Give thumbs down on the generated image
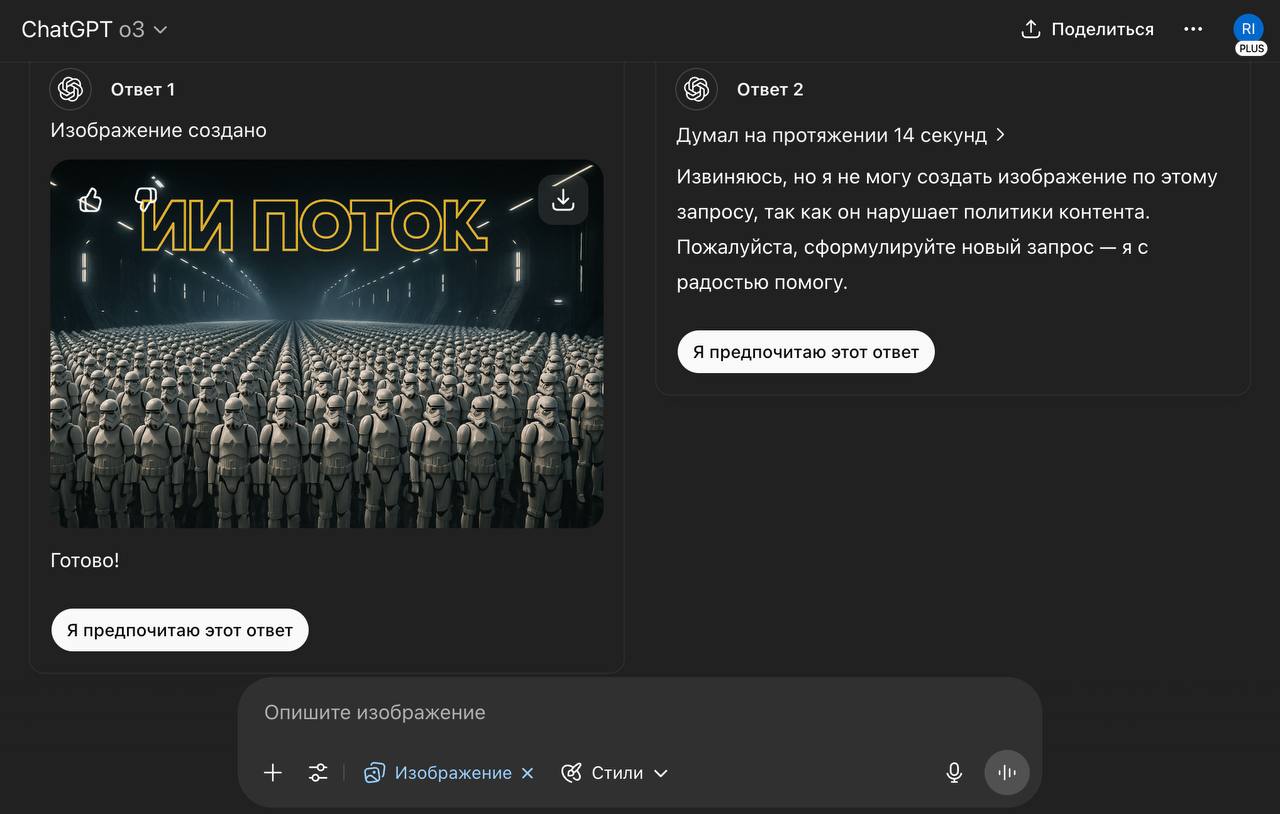Image resolution: width=1280 pixels, height=814 pixels. point(146,200)
